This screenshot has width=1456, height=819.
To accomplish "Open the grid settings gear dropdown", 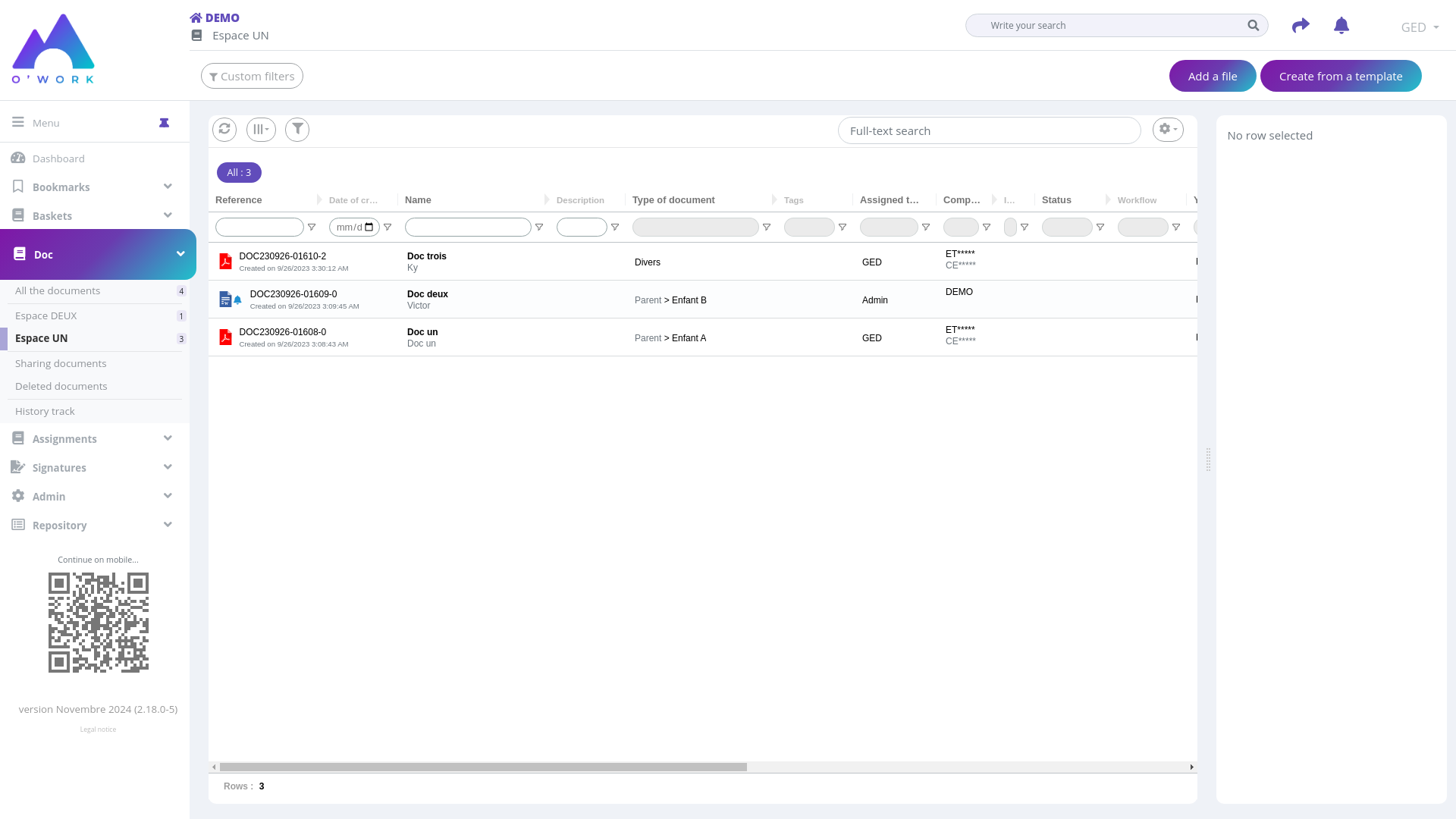I will click(x=1168, y=130).
